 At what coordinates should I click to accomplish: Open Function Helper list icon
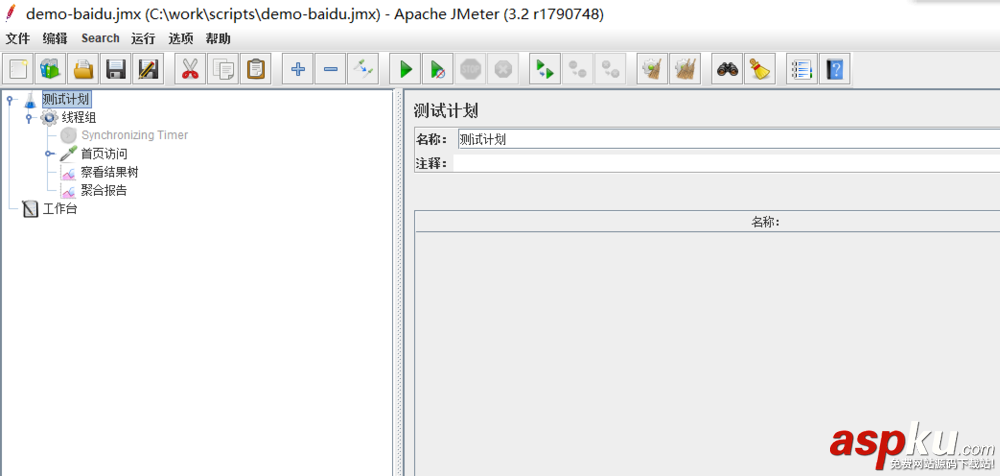click(802, 68)
